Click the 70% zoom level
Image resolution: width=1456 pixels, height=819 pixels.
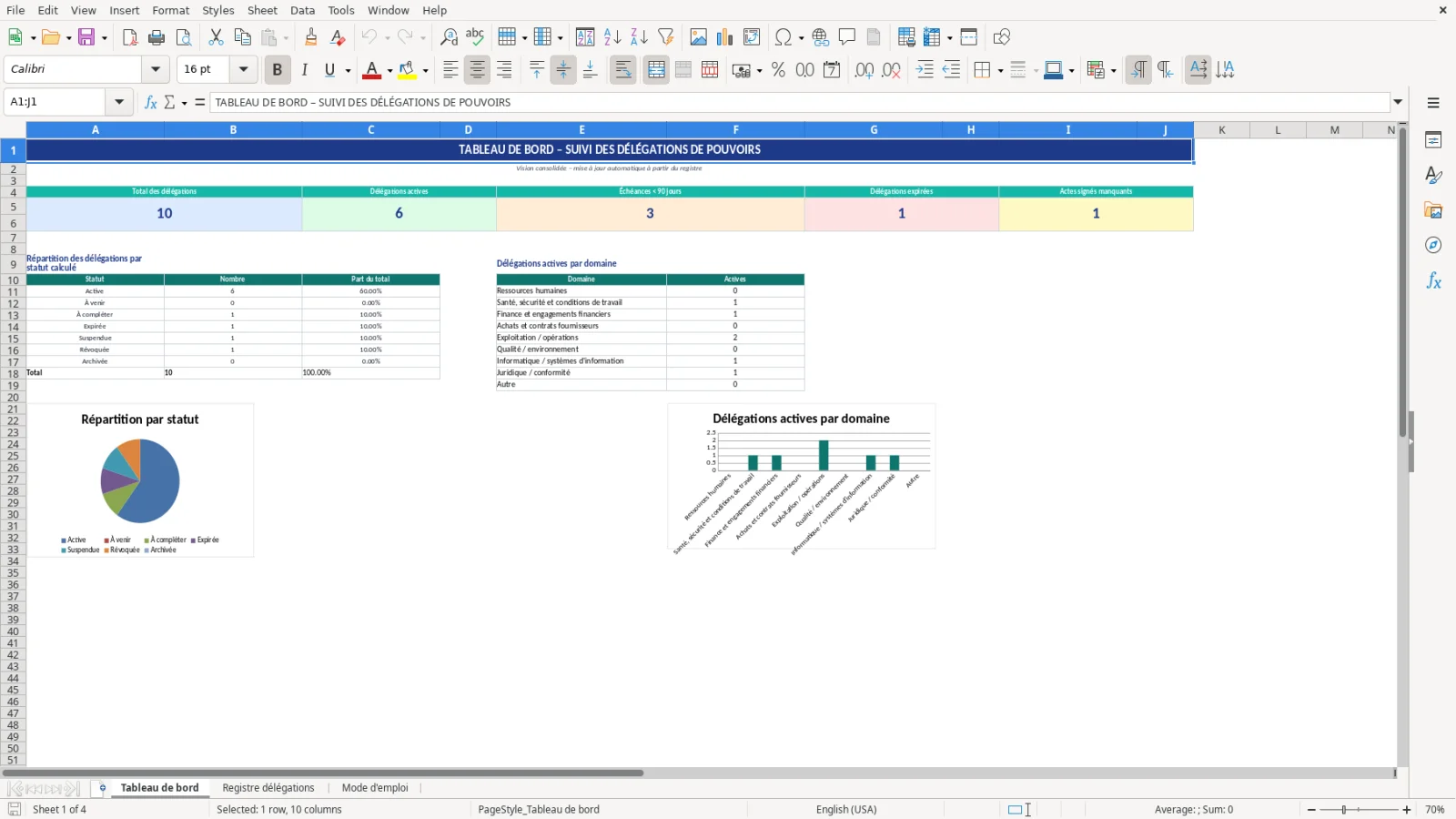(x=1435, y=810)
